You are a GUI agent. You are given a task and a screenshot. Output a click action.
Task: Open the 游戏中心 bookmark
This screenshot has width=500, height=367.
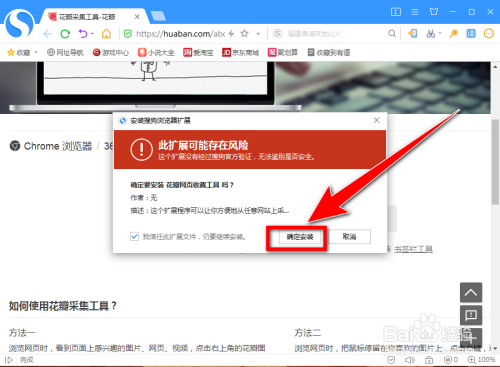click(x=111, y=52)
